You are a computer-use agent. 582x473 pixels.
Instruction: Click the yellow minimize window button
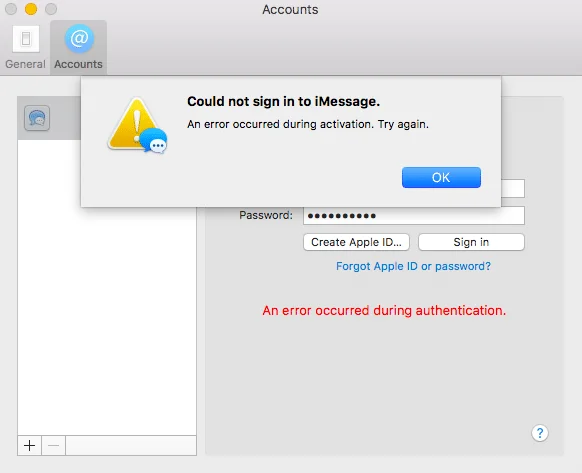point(31,9)
